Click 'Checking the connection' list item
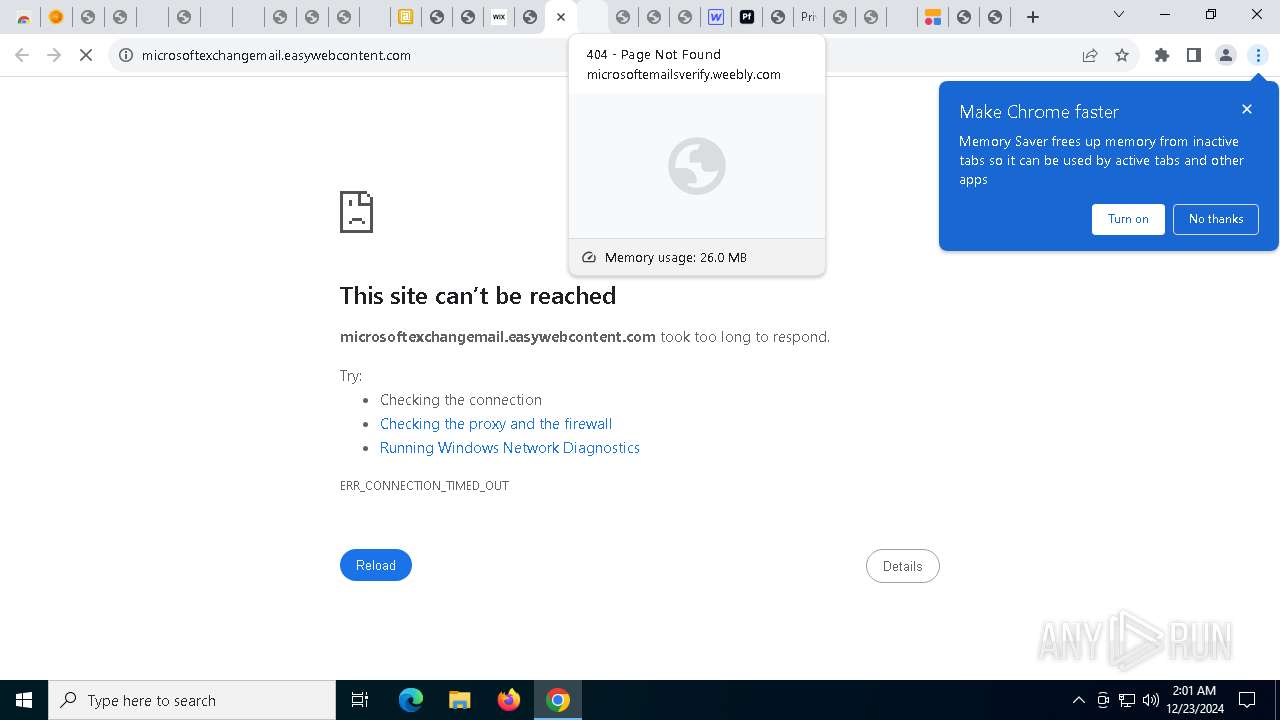 coord(461,400)
